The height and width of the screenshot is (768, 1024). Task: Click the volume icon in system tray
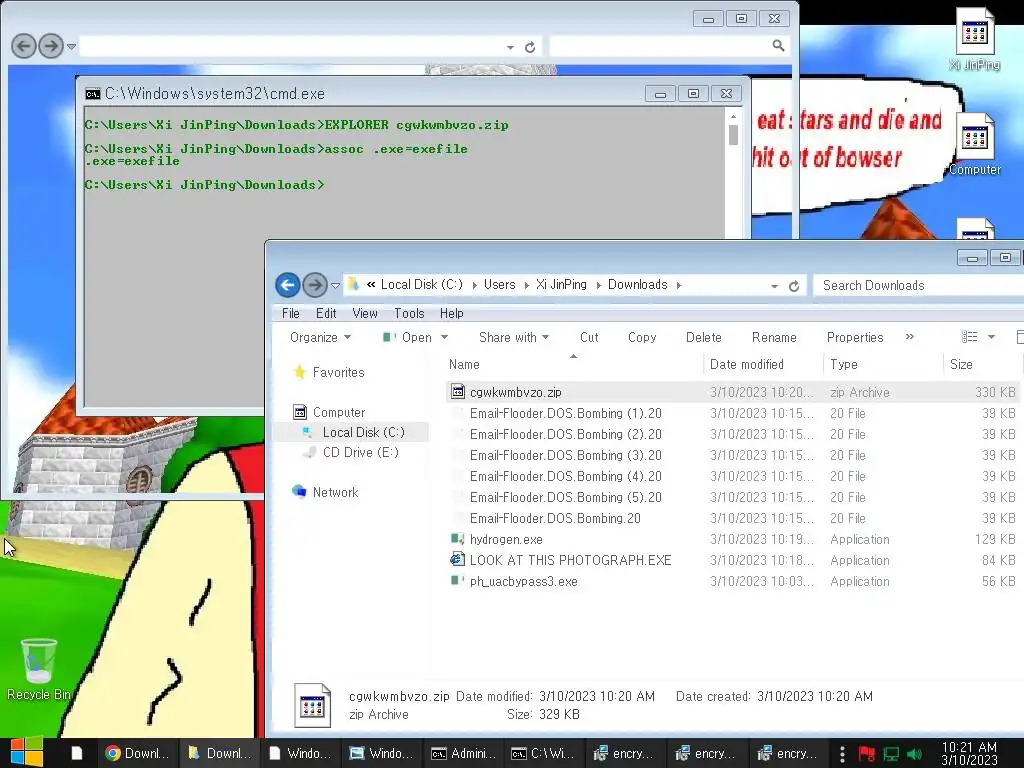(x=914, y=754)
